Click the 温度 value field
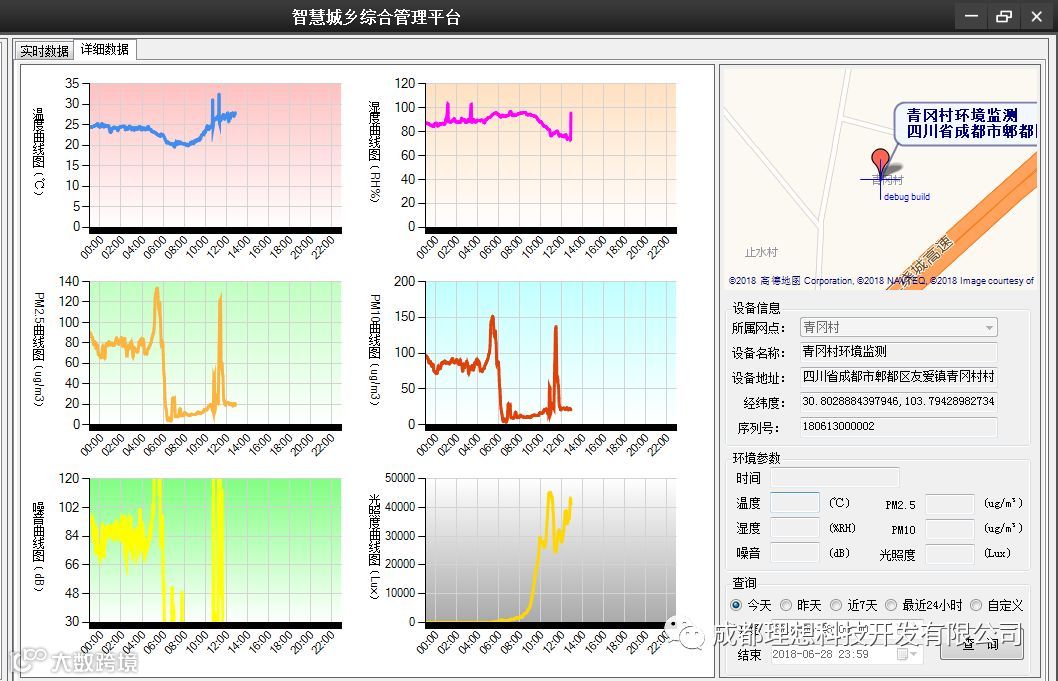Image resolution: width=1058 pixels, height=681 pixels. pyautogui.click(x=795, y=503)
